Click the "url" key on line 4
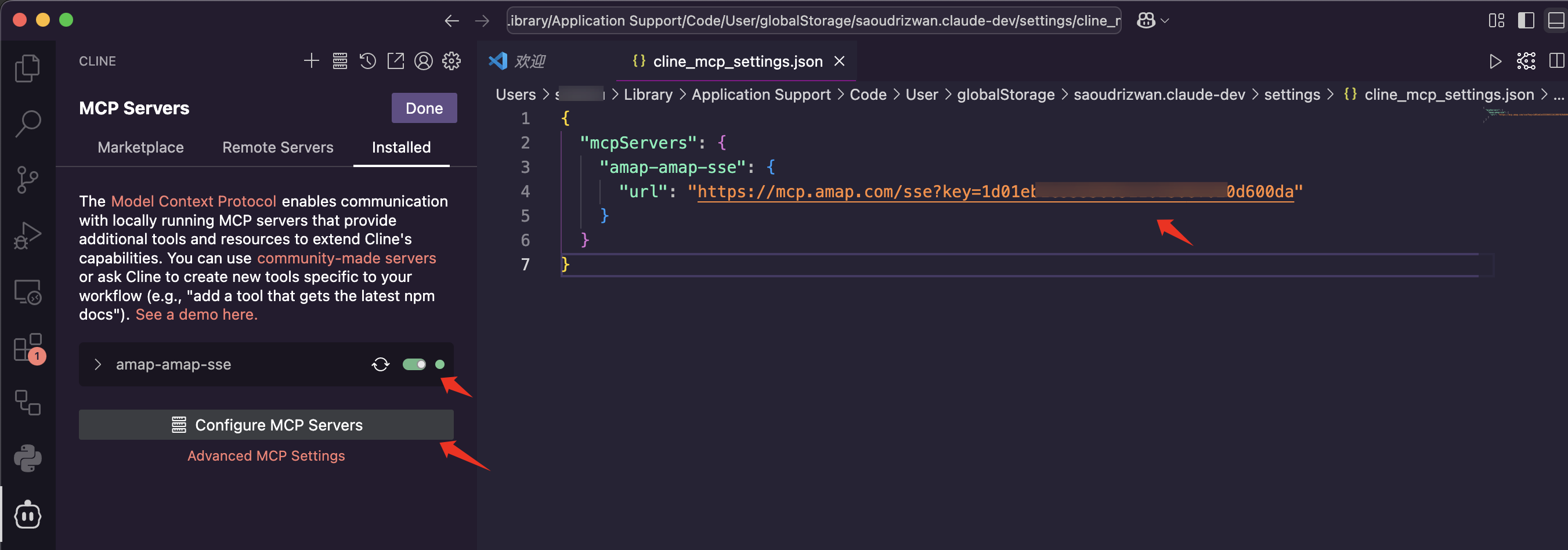 point(643,191)
